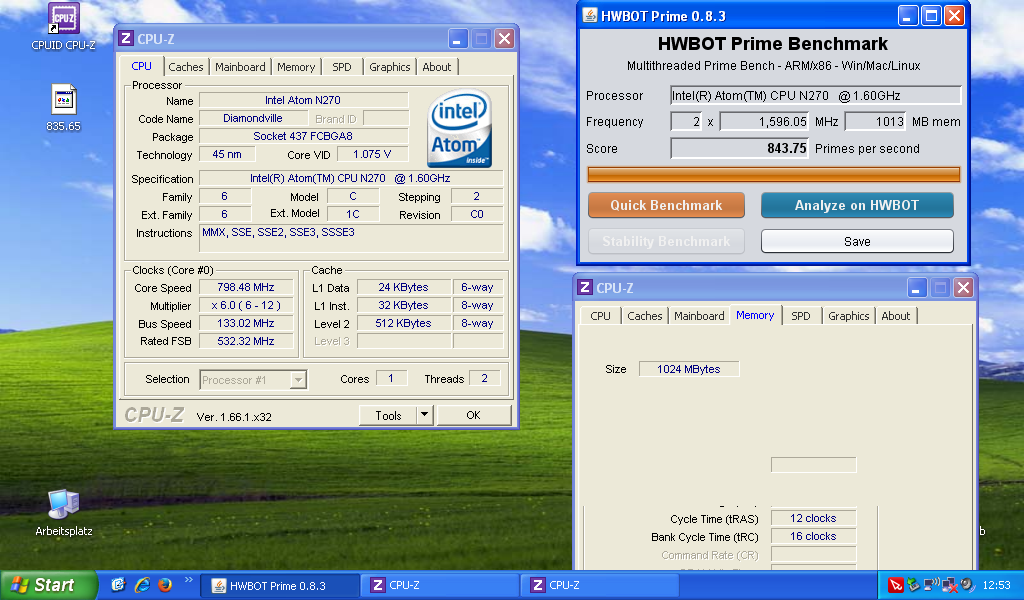
Task: Click the Safely Remove Hardware tray icon
Action: (x=913, y=585)
